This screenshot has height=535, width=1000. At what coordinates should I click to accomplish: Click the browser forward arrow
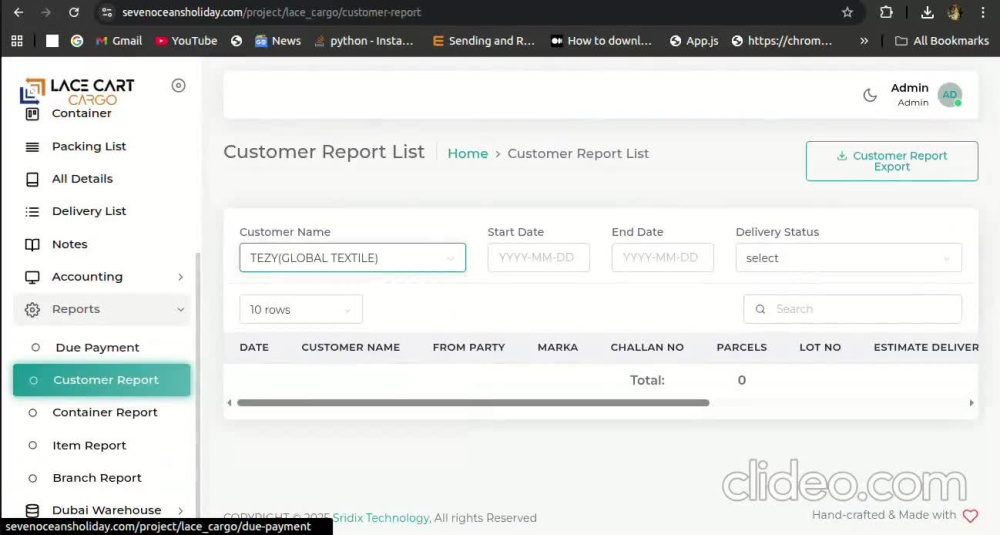point(46,12)
